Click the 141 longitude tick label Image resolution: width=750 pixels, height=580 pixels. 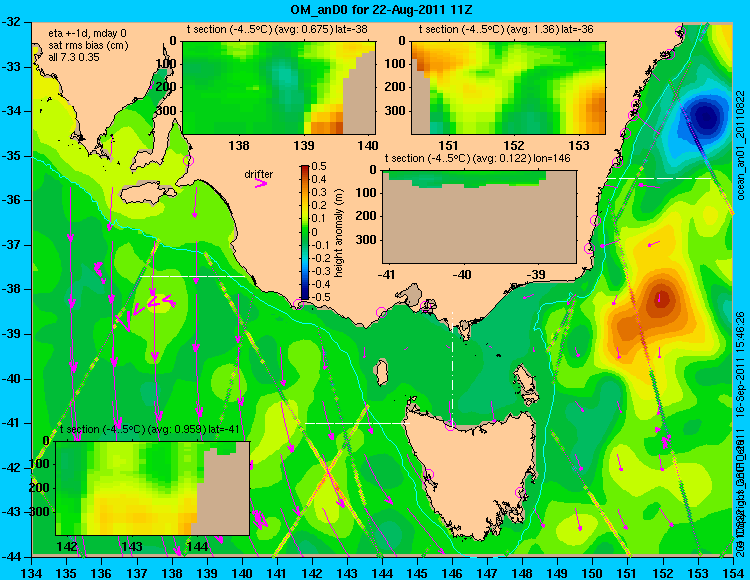tap(277, 571)
